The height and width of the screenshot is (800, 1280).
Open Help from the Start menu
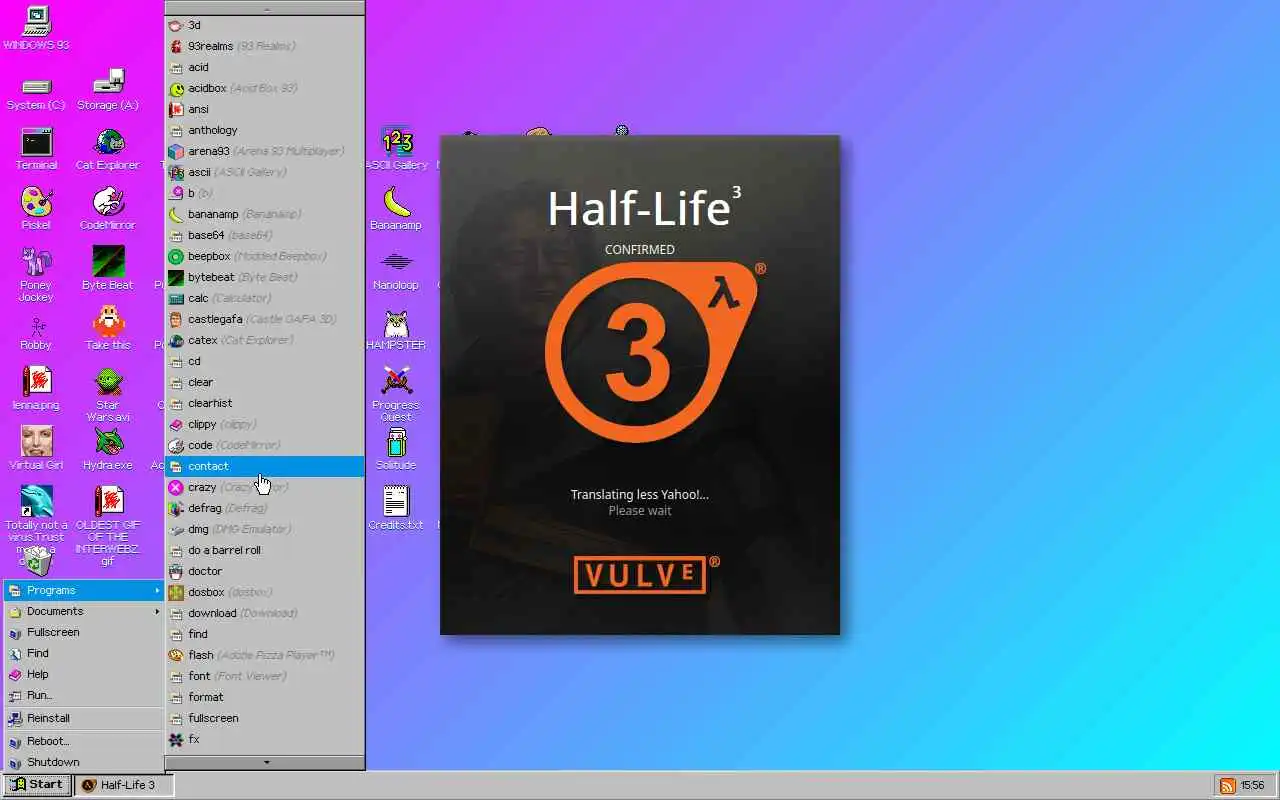coord(83,674)
